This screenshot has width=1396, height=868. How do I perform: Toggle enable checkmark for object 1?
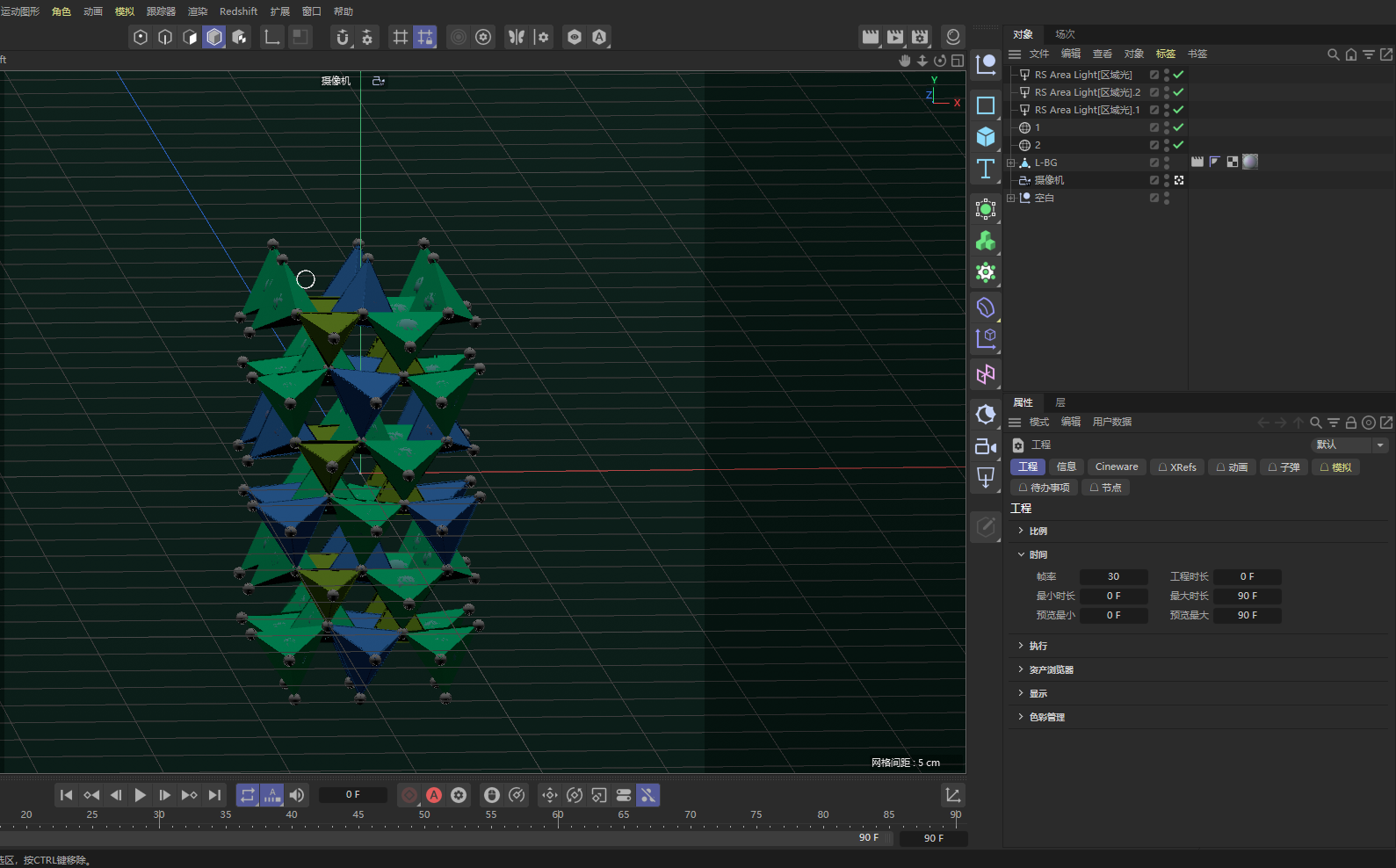(1179, 127)
